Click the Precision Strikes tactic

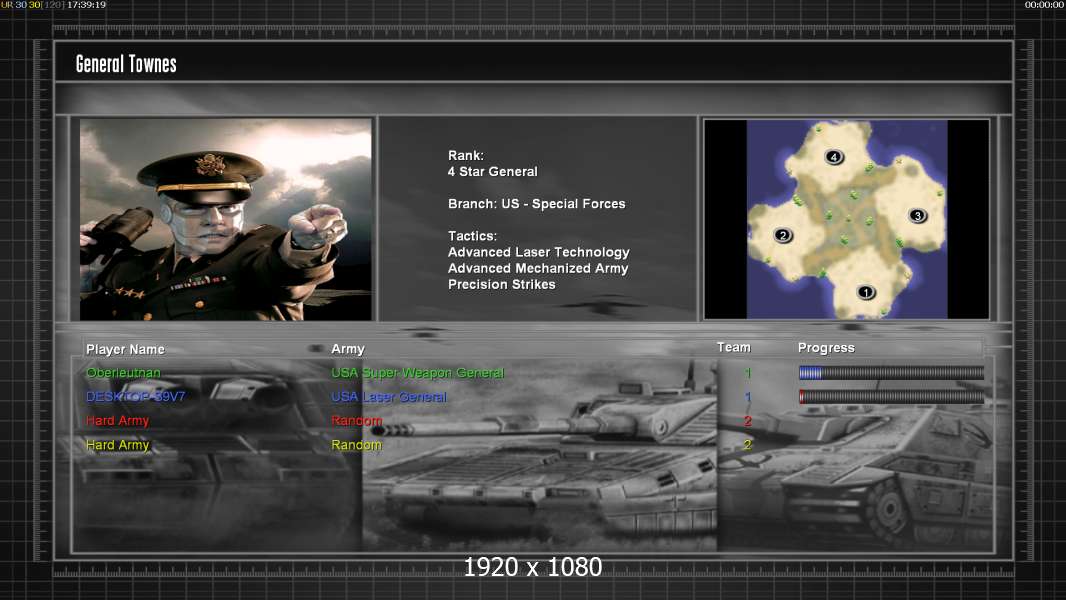coord(502,285)
